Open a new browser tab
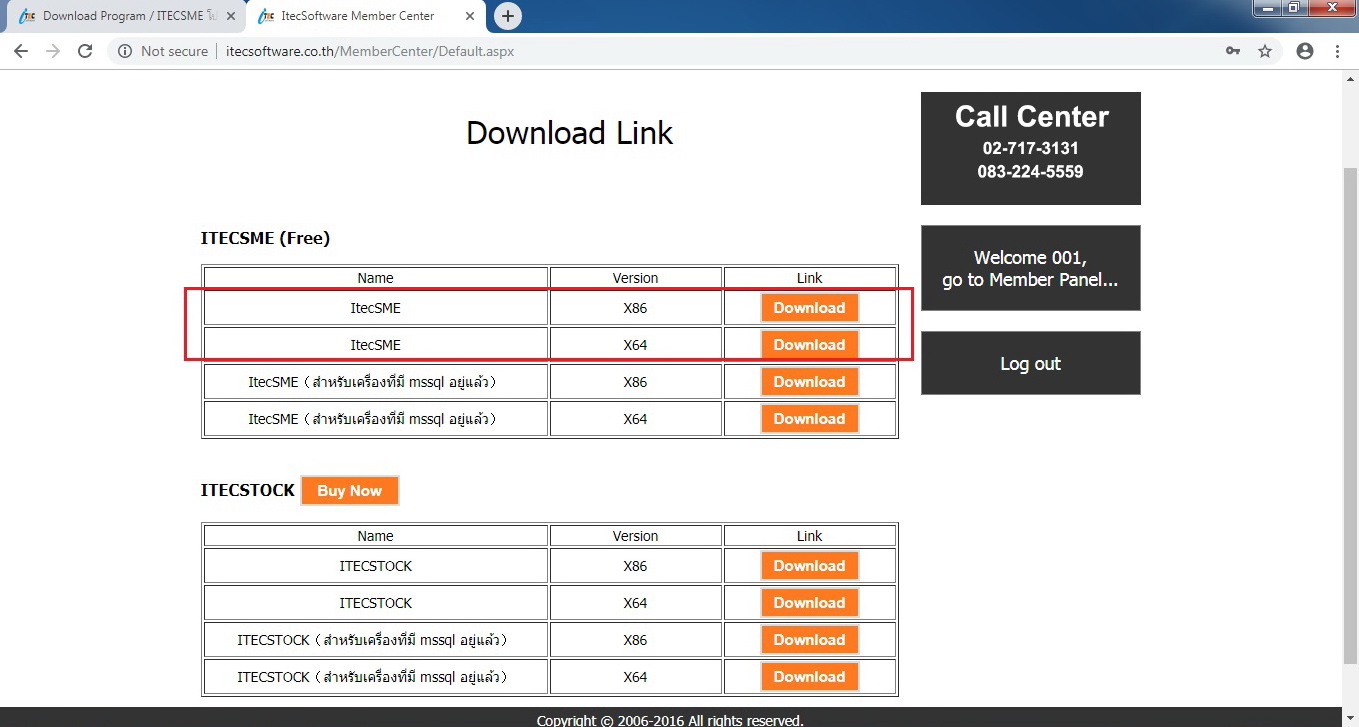Viewport: 1359px width, 727px height. pos(508,16)
